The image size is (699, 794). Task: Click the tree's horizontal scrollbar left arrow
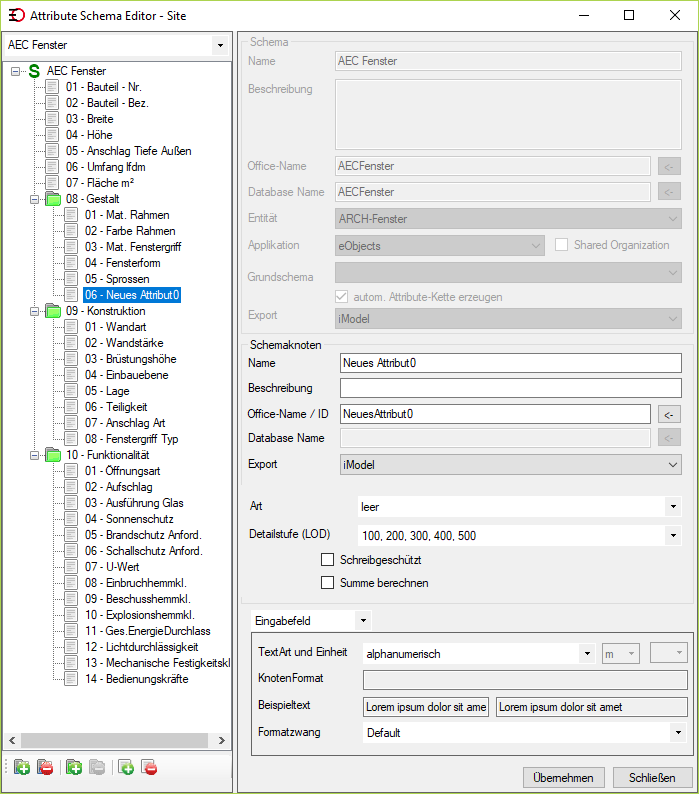12,740
